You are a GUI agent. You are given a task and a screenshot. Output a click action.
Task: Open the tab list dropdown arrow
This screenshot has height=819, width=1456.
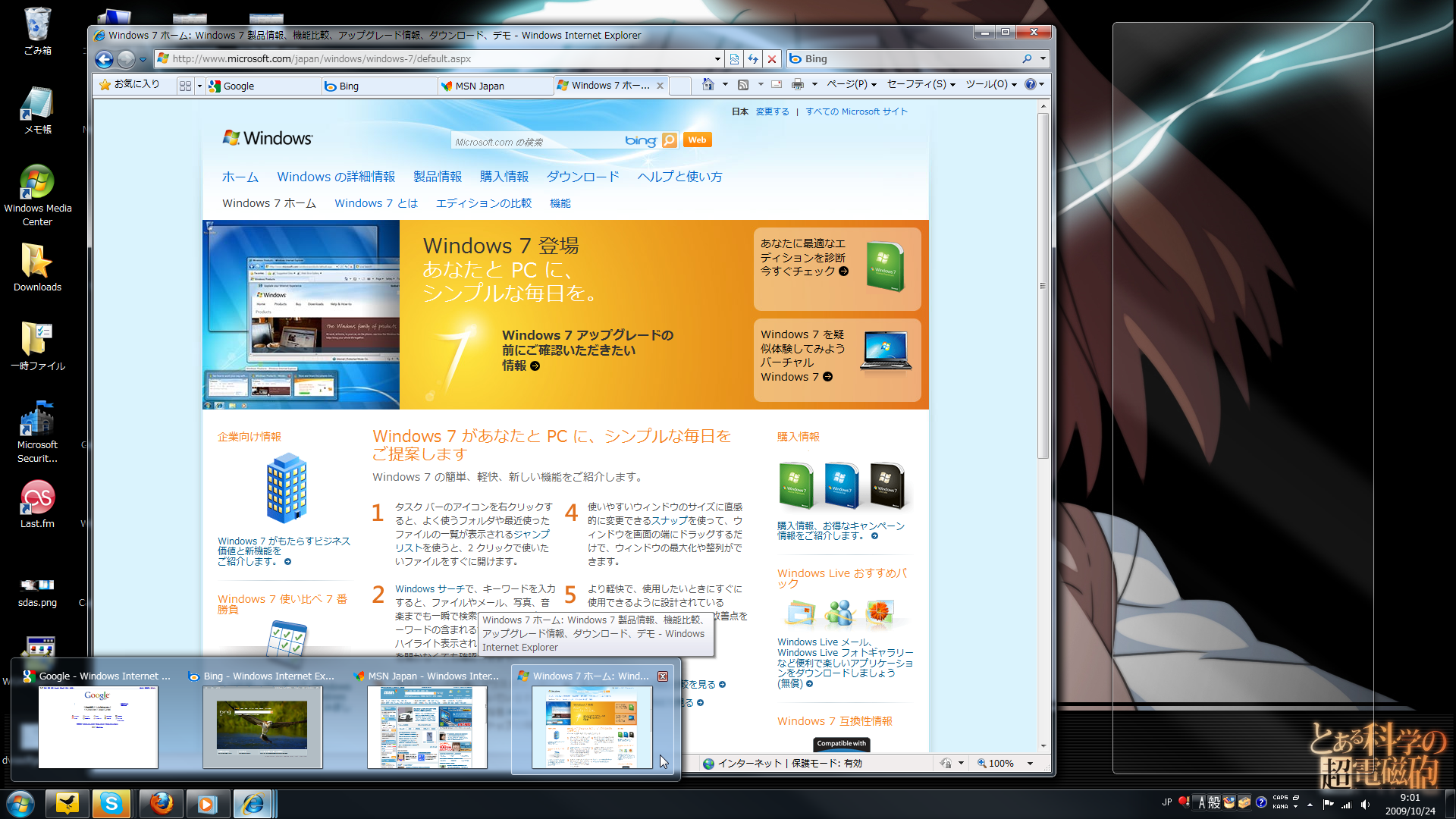(x=199, y=86)
